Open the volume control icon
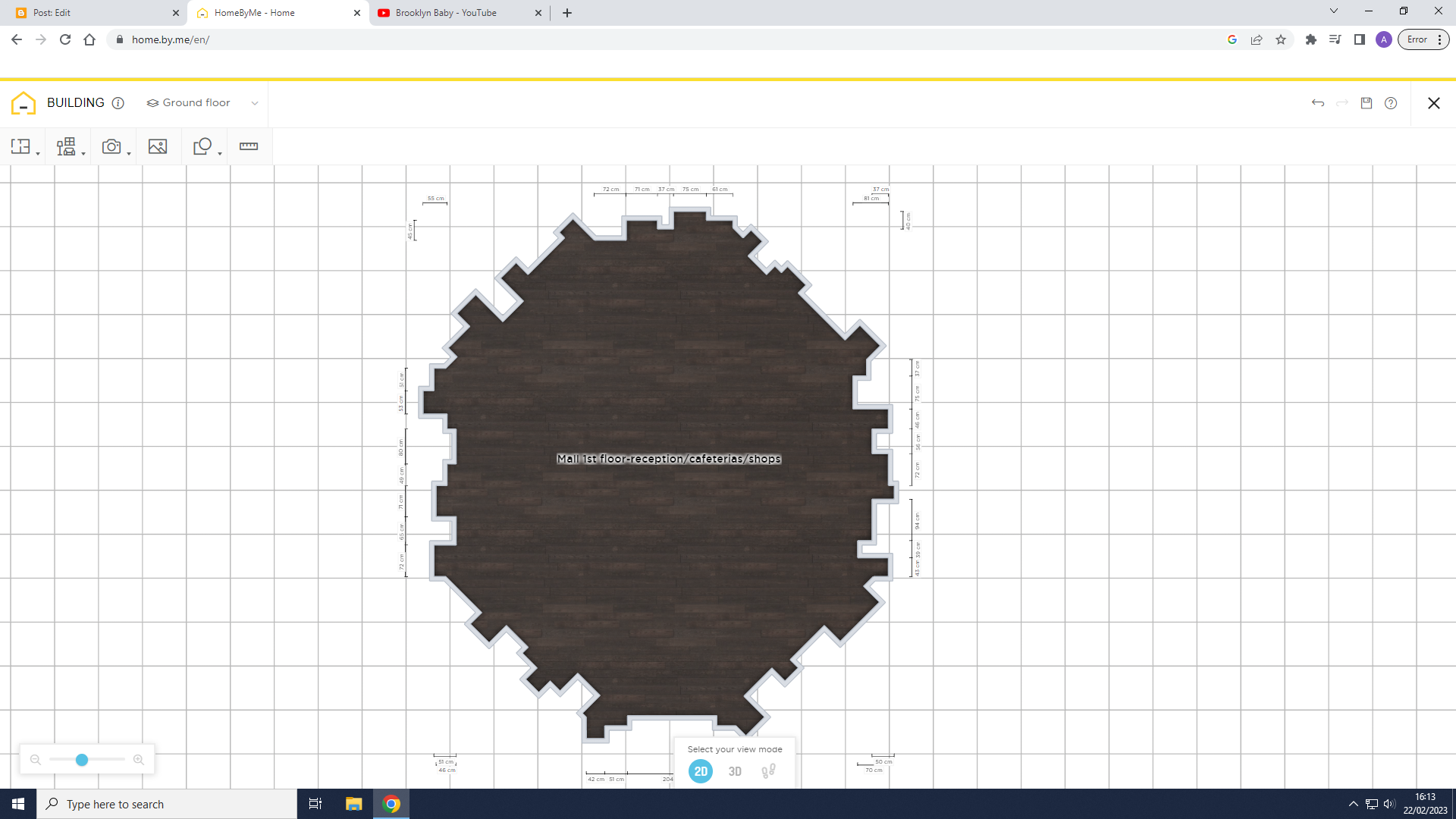Image resolution: width=1456 pixels, height=819 pixels. pos(1389,804)
